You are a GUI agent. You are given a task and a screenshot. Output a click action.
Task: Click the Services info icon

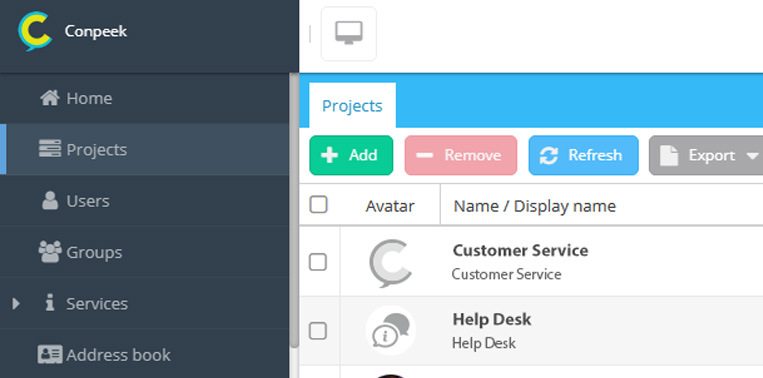tap(50, 304)
